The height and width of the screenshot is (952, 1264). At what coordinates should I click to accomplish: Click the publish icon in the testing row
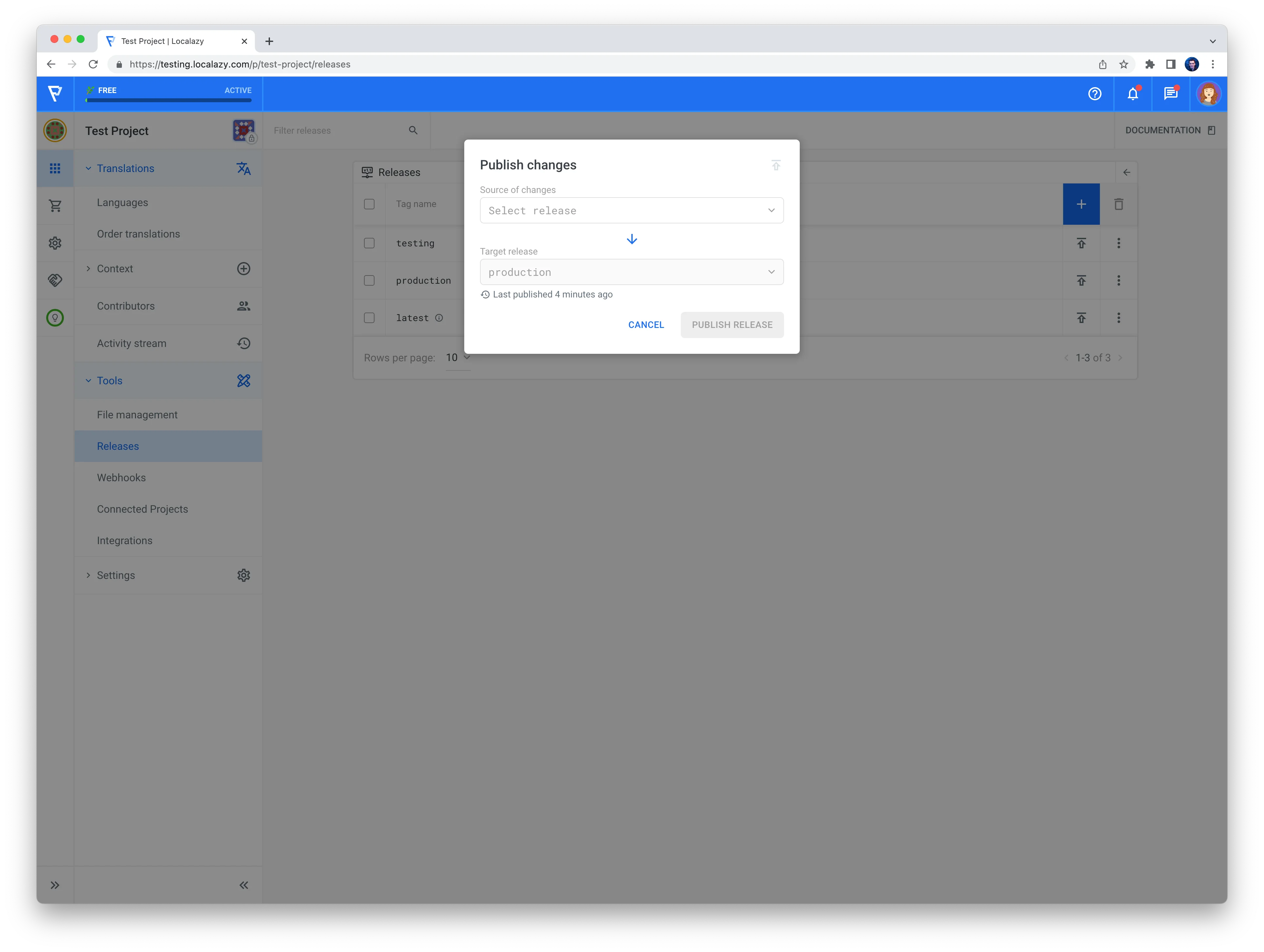(1081, 243)
